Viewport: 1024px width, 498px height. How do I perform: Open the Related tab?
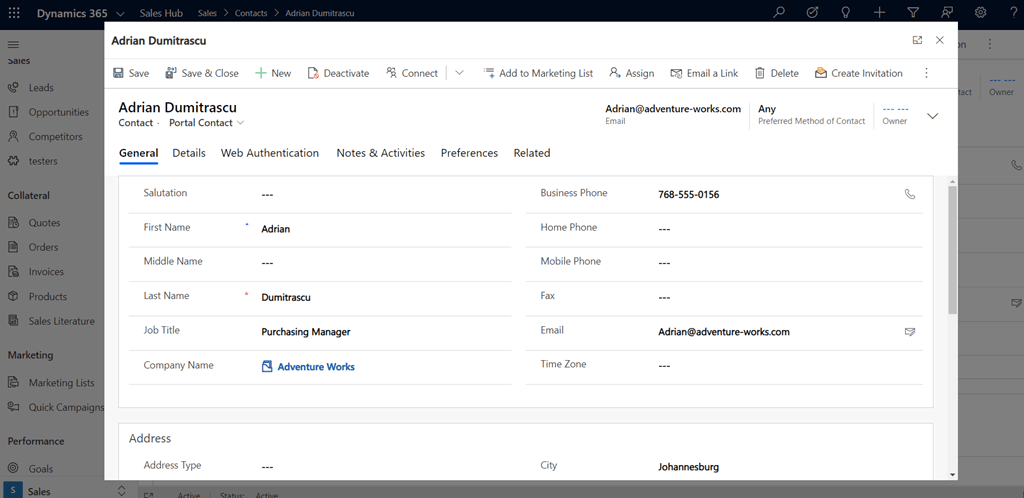pos(532,153)
